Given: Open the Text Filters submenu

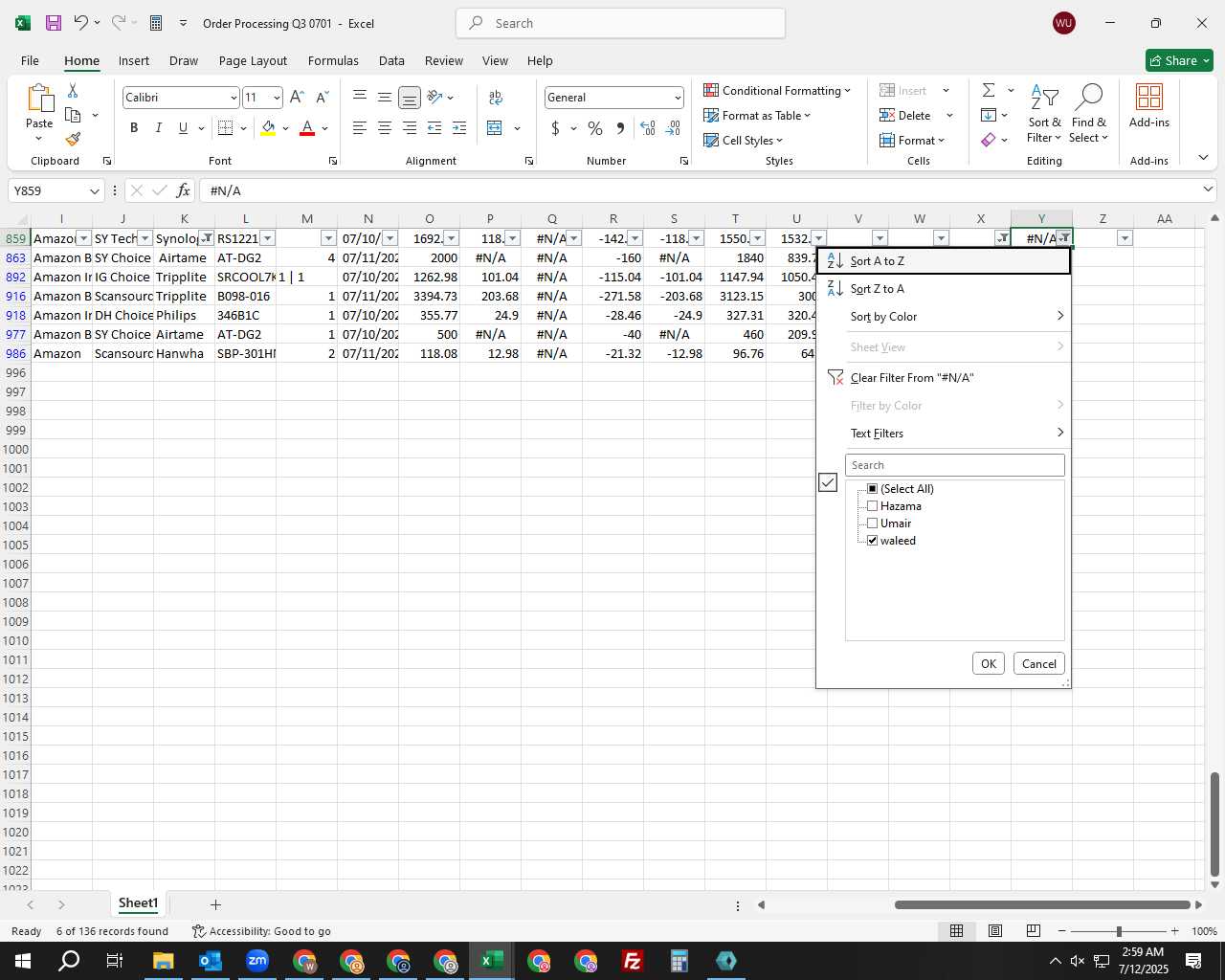Looking at the screenshot, I should click(x=943, y=433).
